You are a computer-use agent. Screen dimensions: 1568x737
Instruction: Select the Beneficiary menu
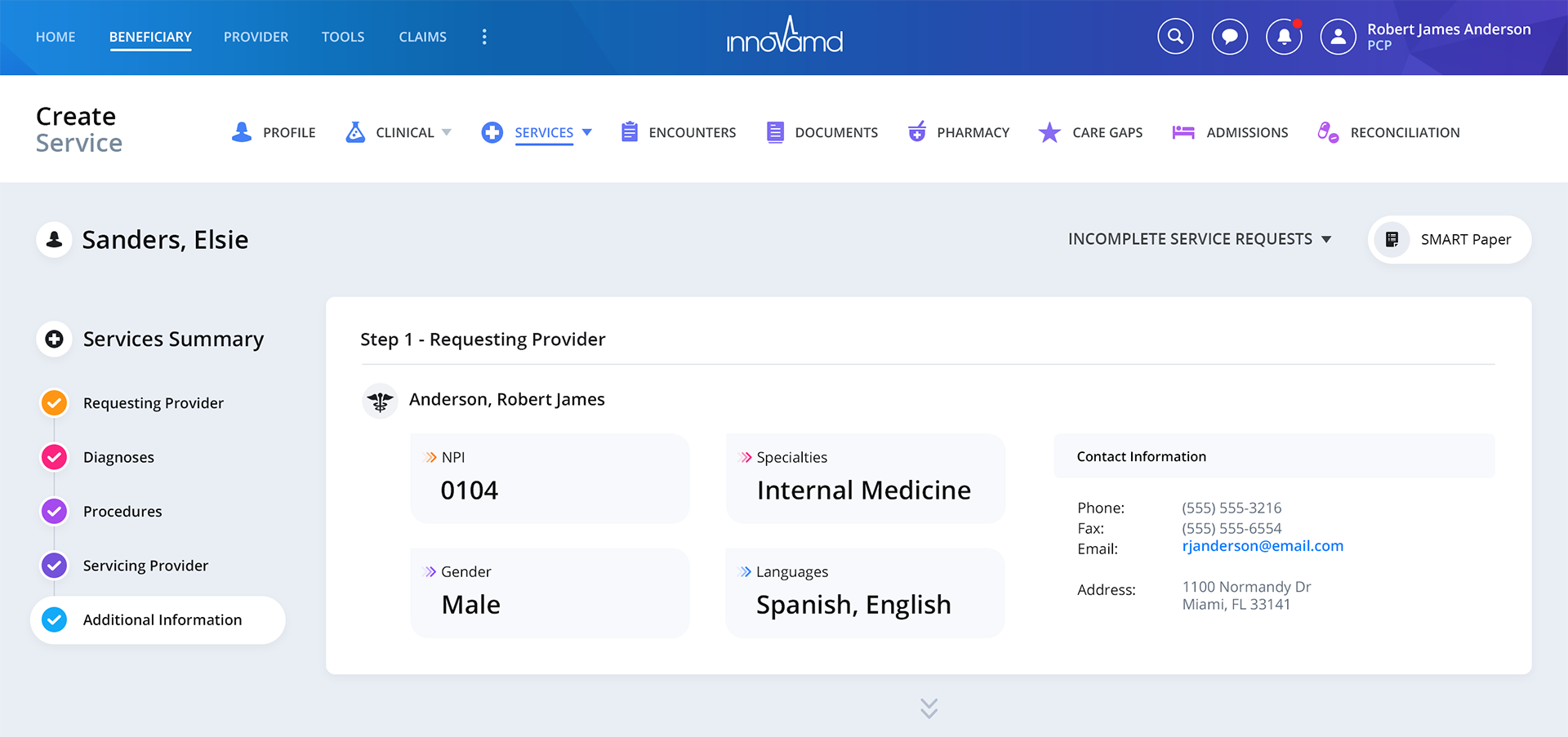[x=150, y=37]
